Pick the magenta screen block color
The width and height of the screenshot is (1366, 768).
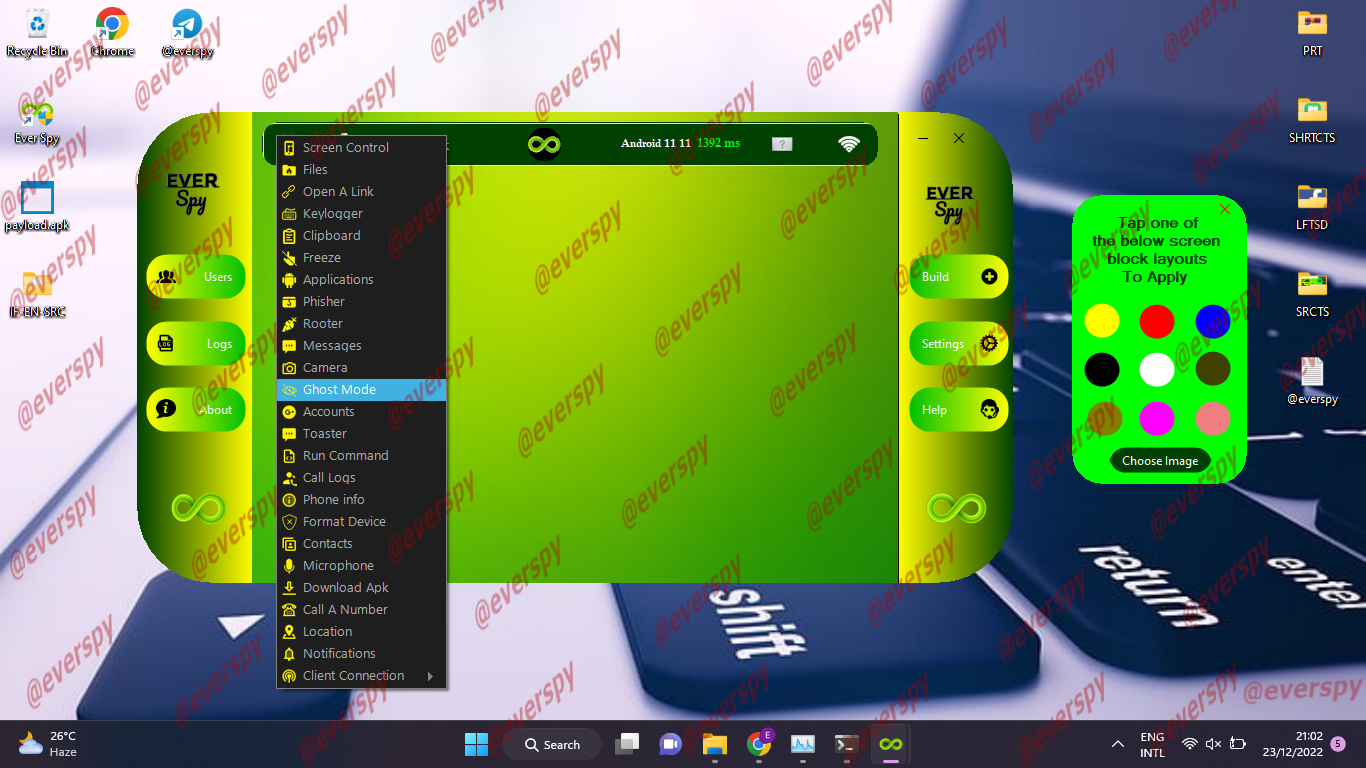coord(1157,417)
